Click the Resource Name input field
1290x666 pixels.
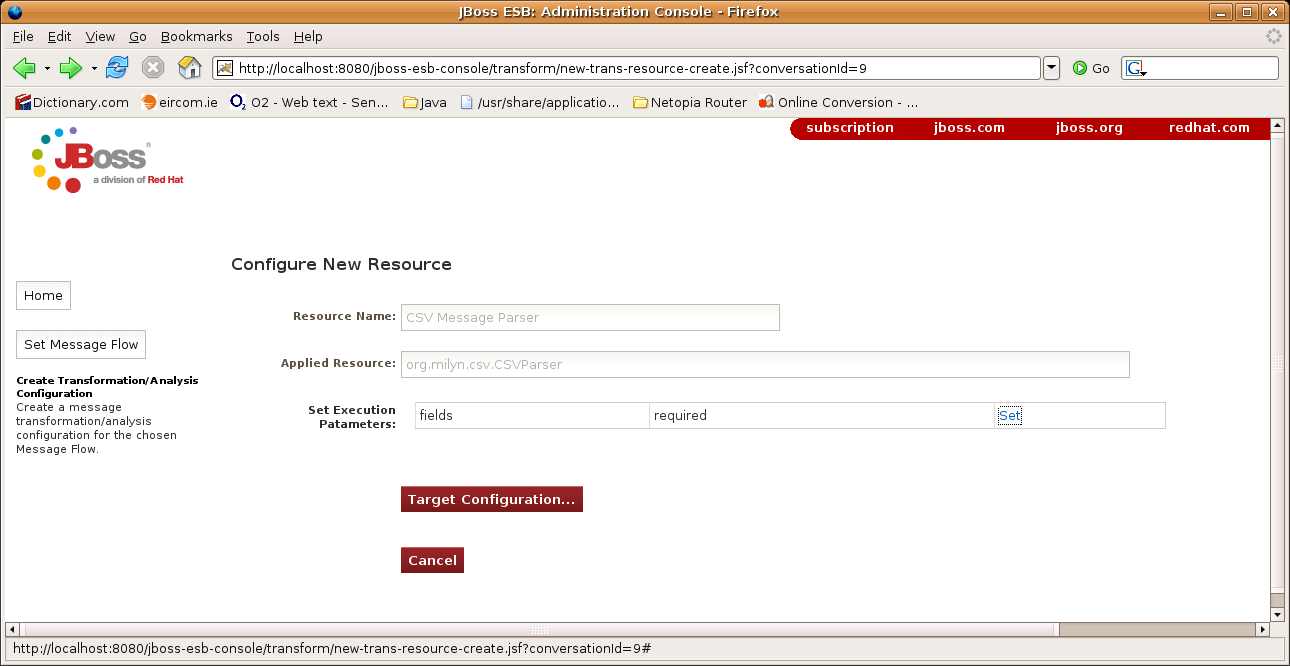[589, 317]
